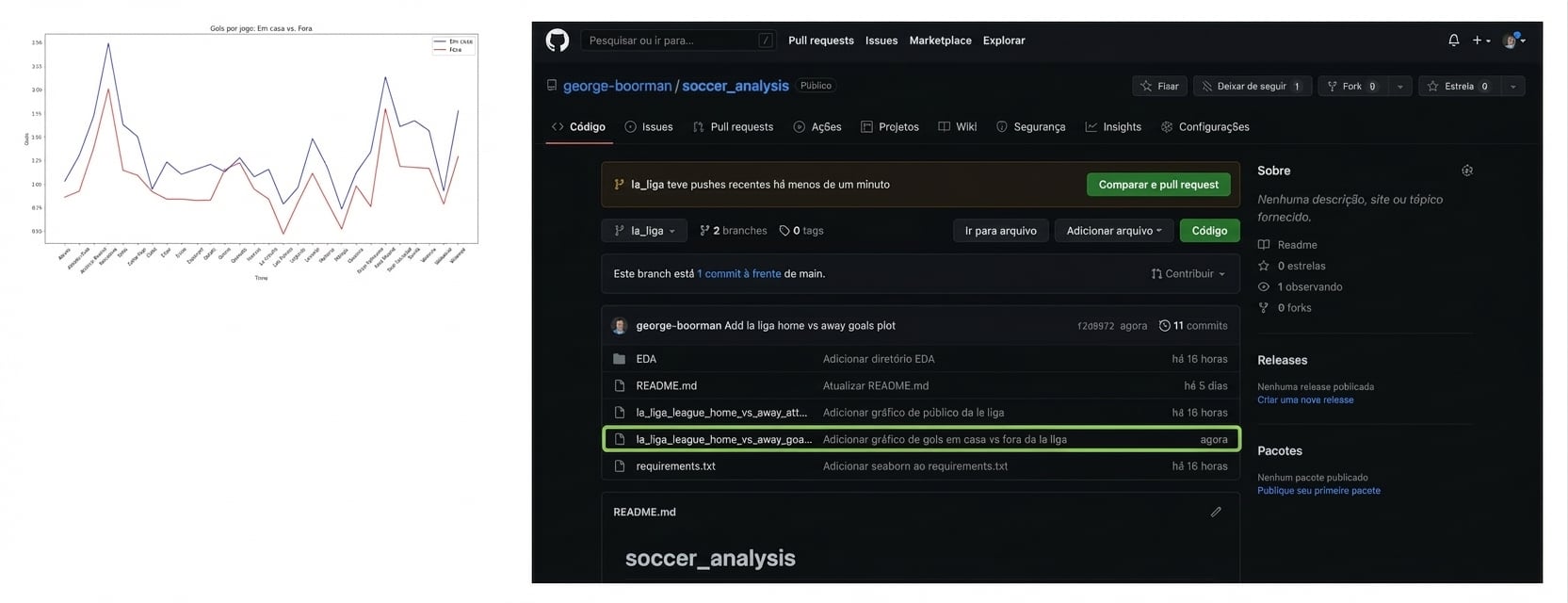Switch to the Configurações tab
Screen dimensions: 1568x603
pyautogui.click(x=1205, y=126)
